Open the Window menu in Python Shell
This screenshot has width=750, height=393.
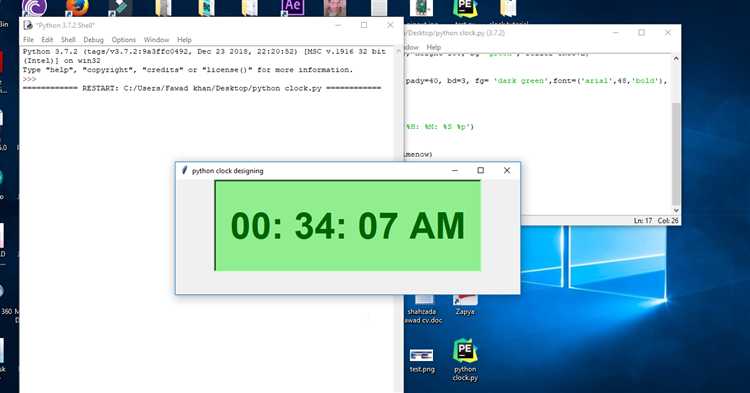pos(156,40)
